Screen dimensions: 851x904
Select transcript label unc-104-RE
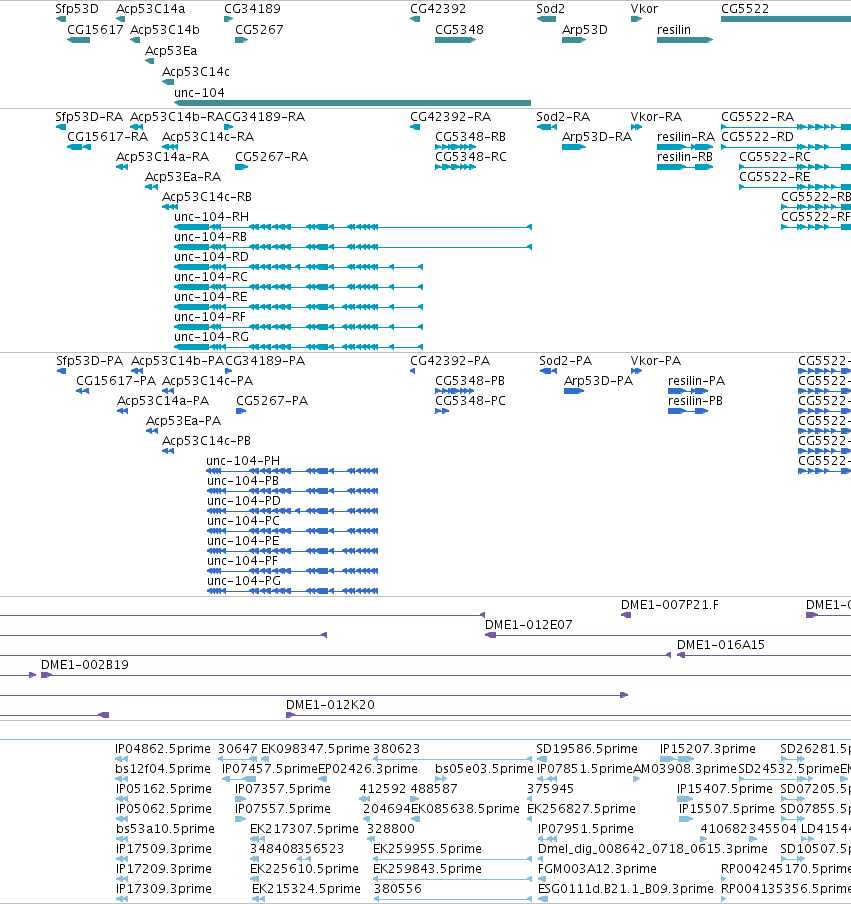tap(211, 297)
